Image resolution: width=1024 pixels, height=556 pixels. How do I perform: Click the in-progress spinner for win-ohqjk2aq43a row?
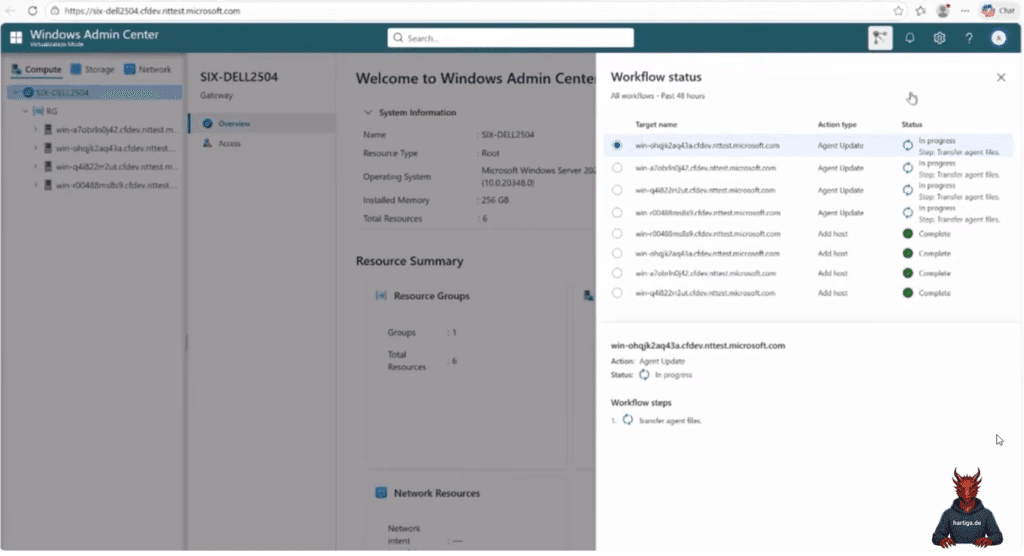point(908,145)
